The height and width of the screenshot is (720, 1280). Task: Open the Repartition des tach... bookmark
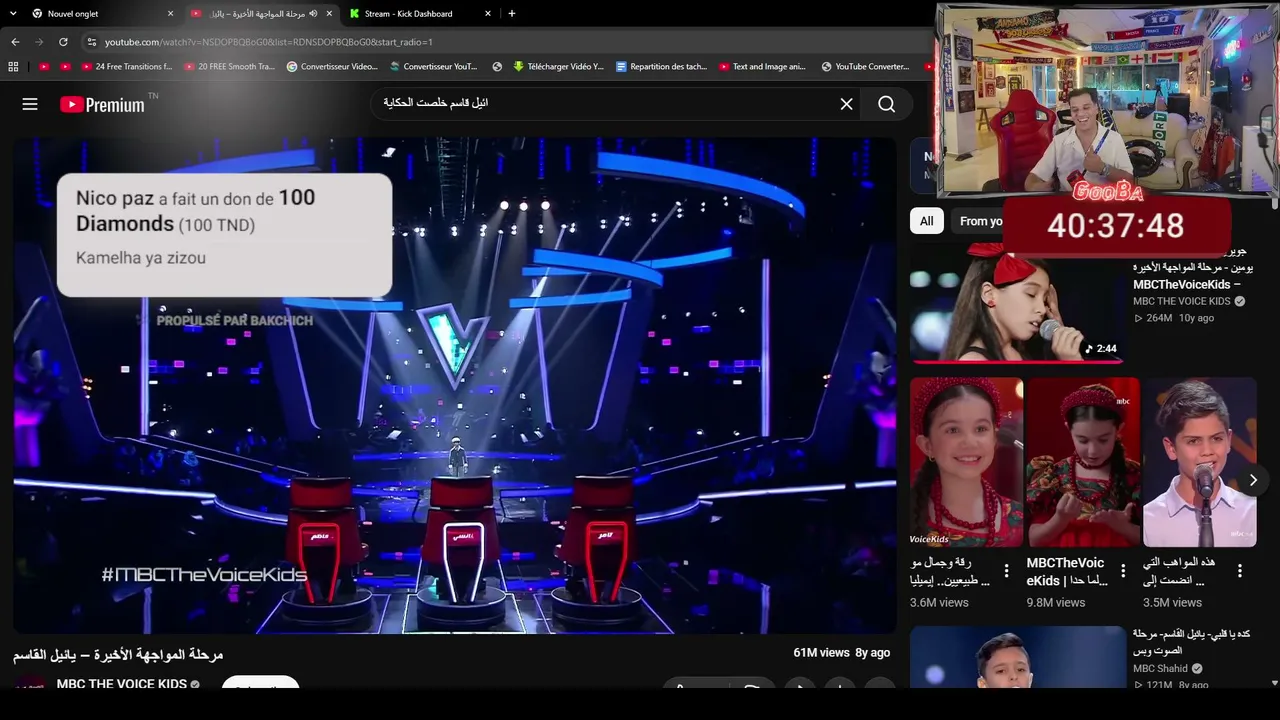click(x=661, y=67)
